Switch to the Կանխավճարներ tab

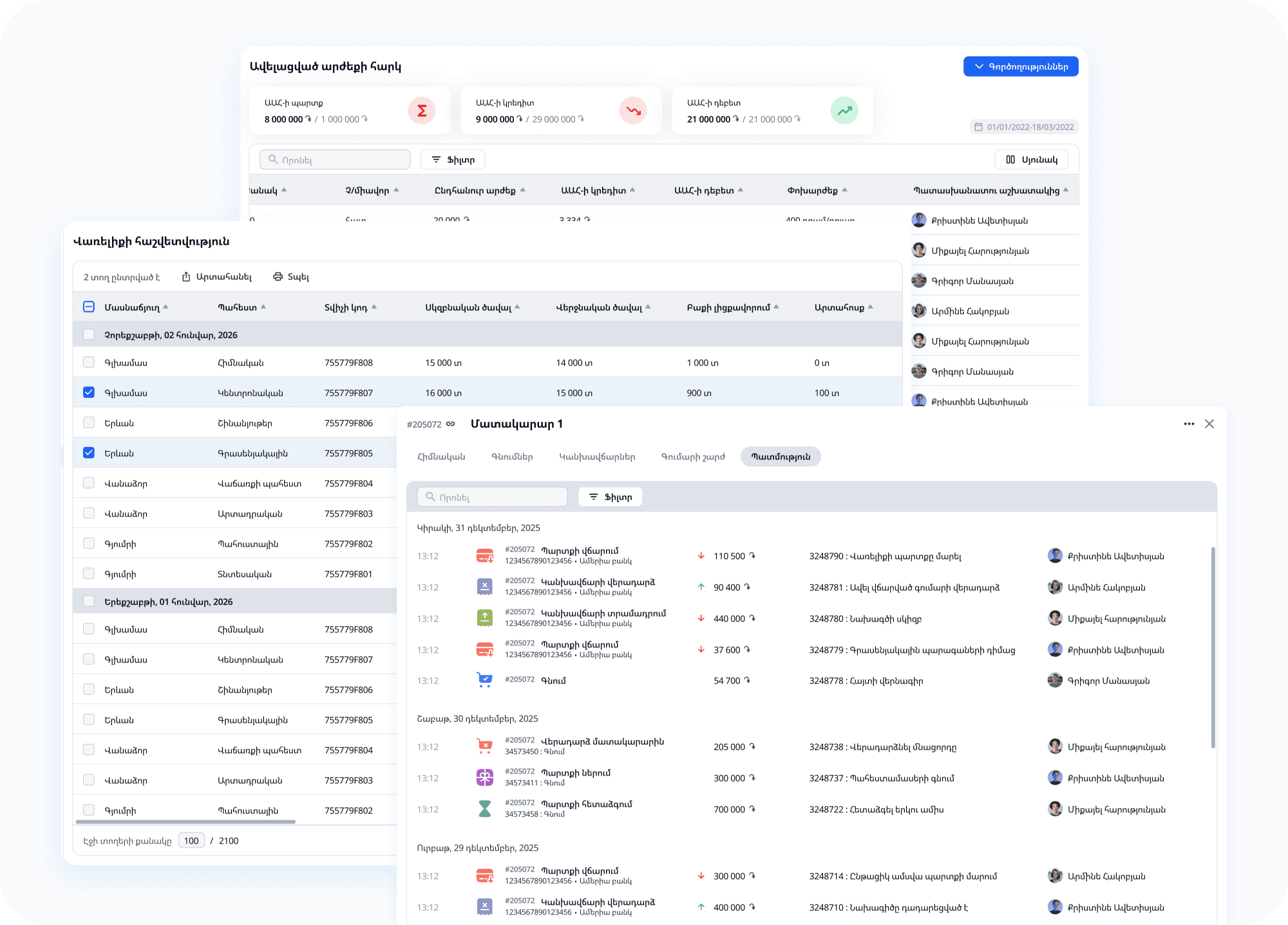tap(596, 457)
